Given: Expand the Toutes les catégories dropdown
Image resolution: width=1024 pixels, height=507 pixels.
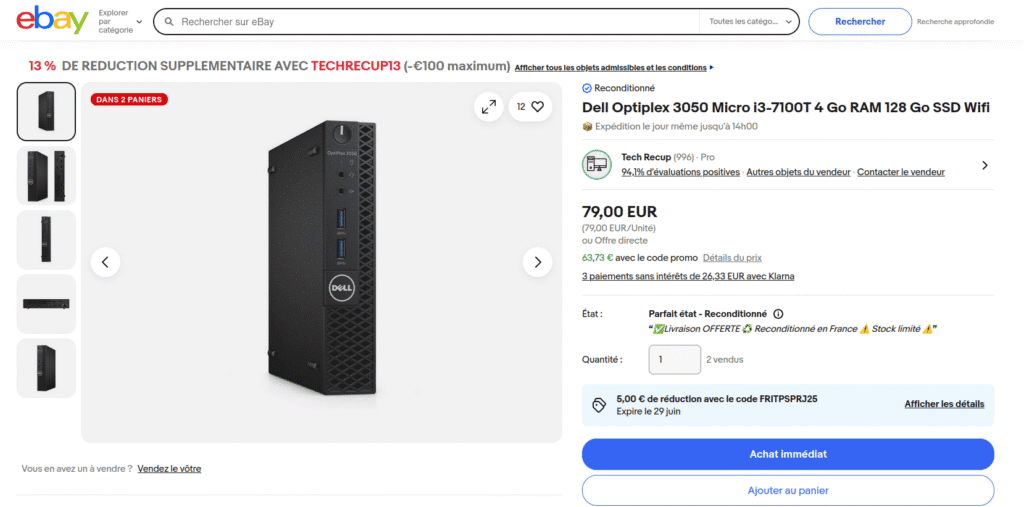Looking at the screenshot, I should (x=749, y=22).
